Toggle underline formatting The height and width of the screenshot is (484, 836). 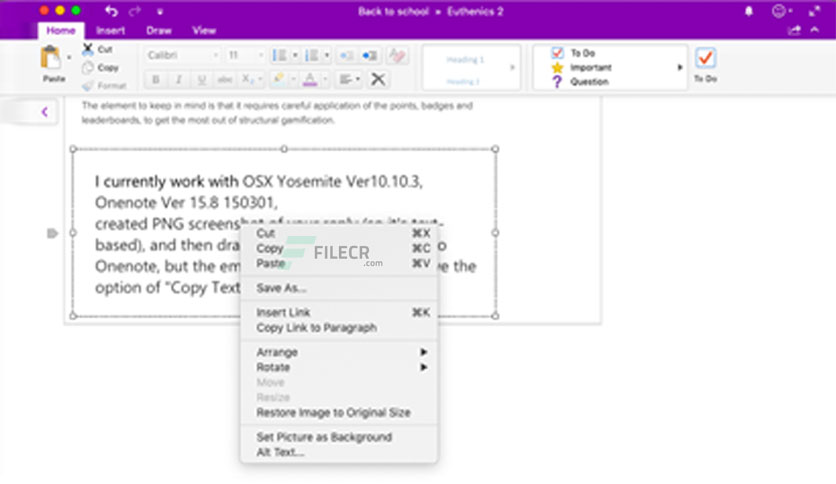coord(202,79)
